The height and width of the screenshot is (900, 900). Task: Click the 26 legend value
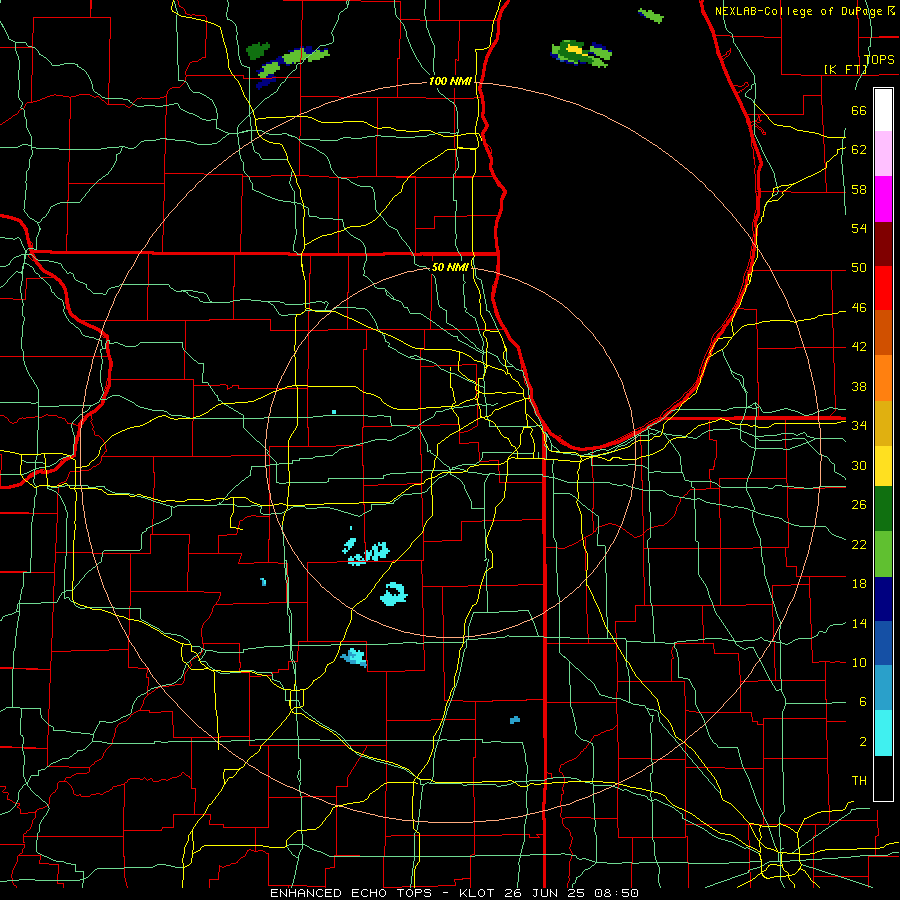click(859, 505)
